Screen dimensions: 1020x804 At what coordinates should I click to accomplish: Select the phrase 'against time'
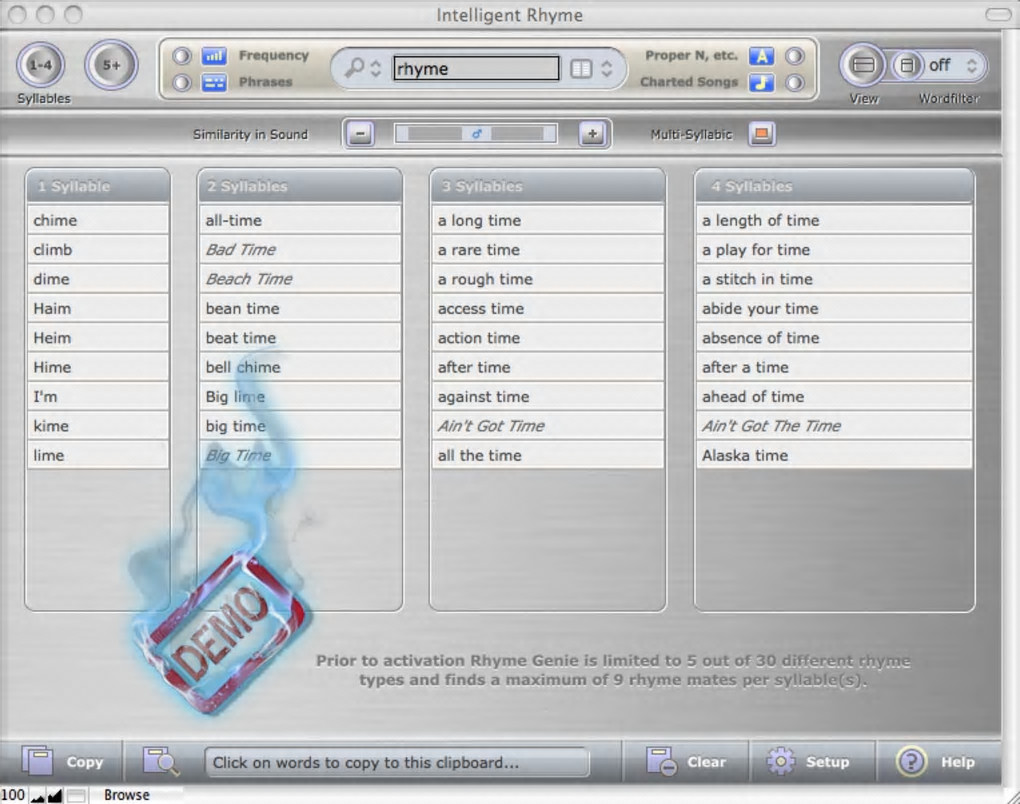(548, 396)
